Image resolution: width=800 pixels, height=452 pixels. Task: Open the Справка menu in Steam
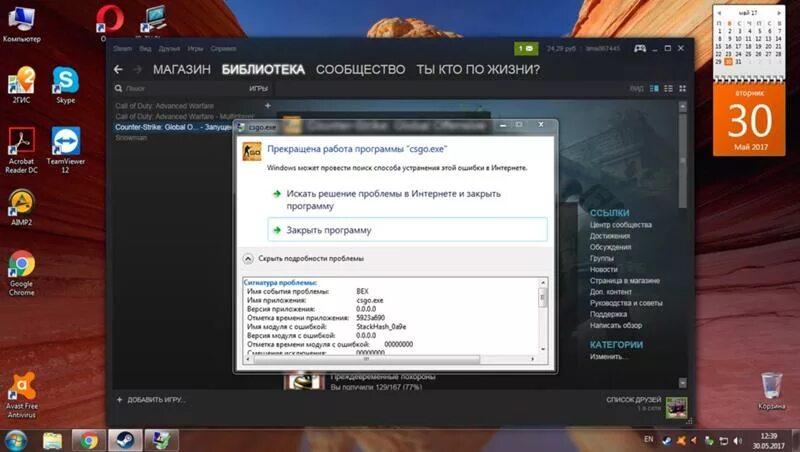click(223, 49)
